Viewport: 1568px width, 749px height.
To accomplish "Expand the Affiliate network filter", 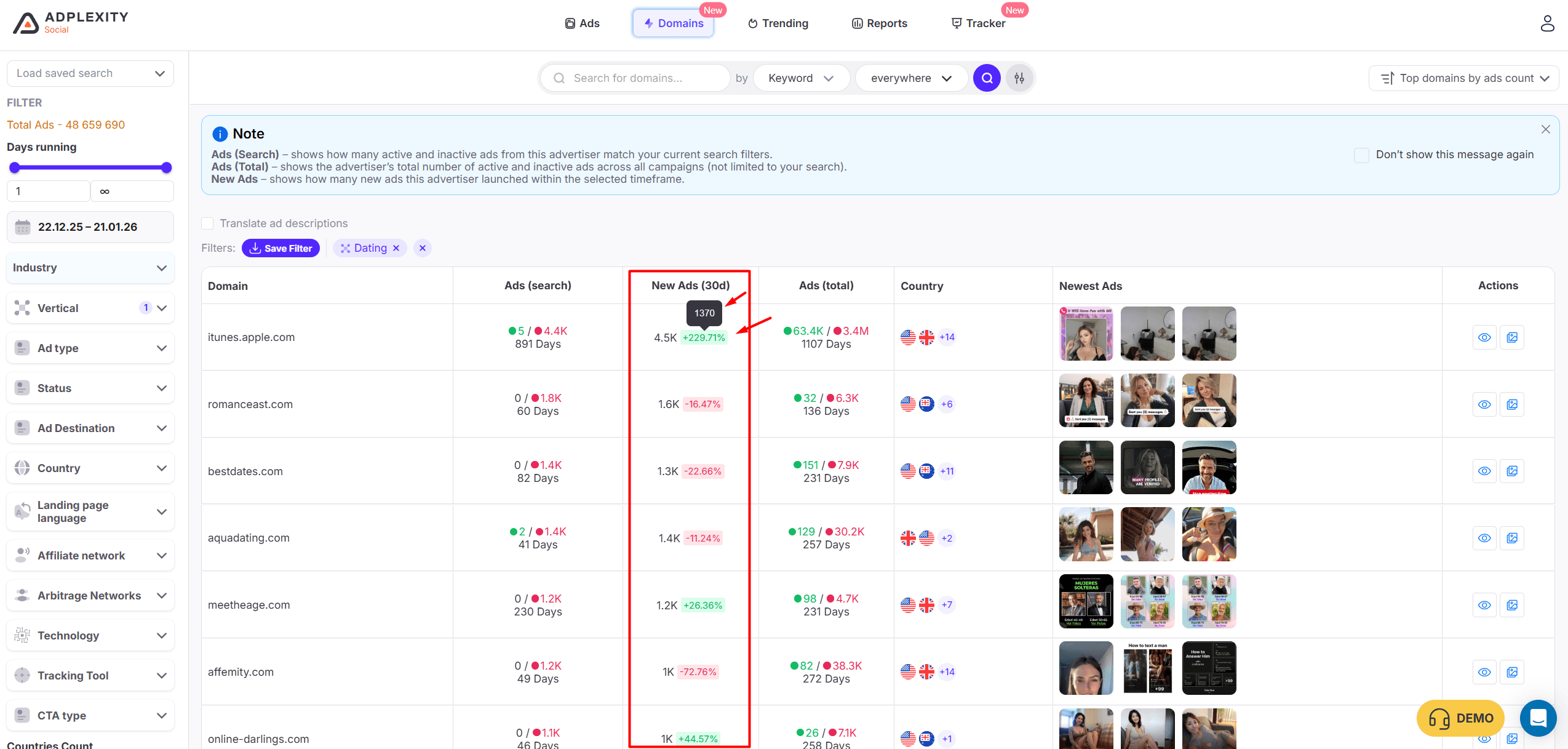I will pos(90,556).
